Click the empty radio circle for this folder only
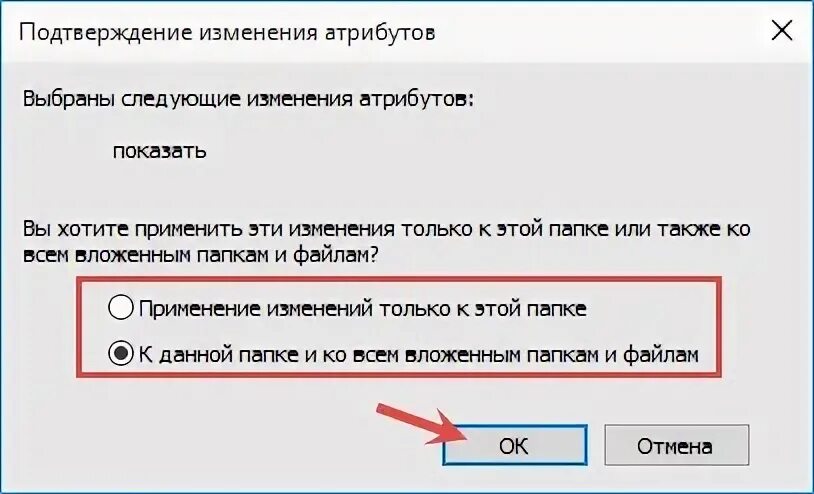814x494 pixels. [120, 307]
